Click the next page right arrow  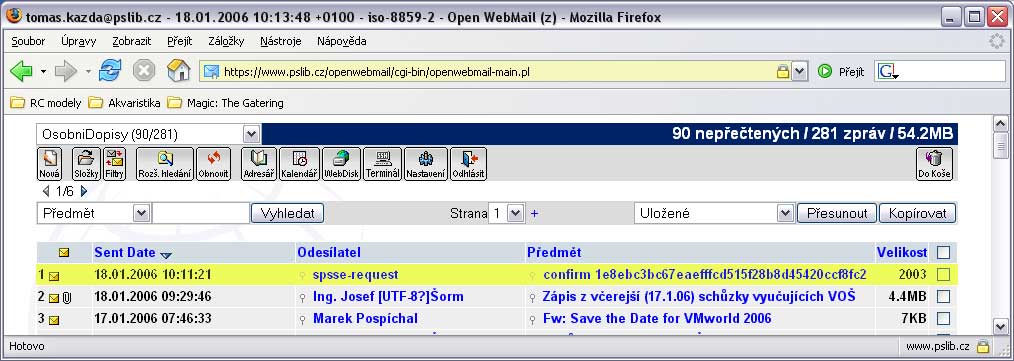click(83, 191)
